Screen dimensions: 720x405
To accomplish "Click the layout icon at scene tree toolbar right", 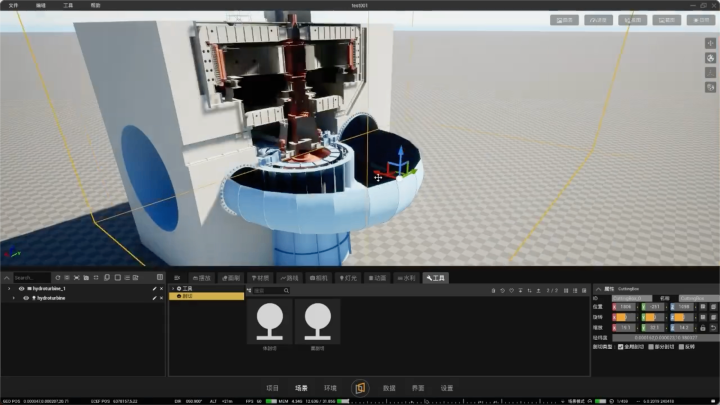I will coord(158,277).
